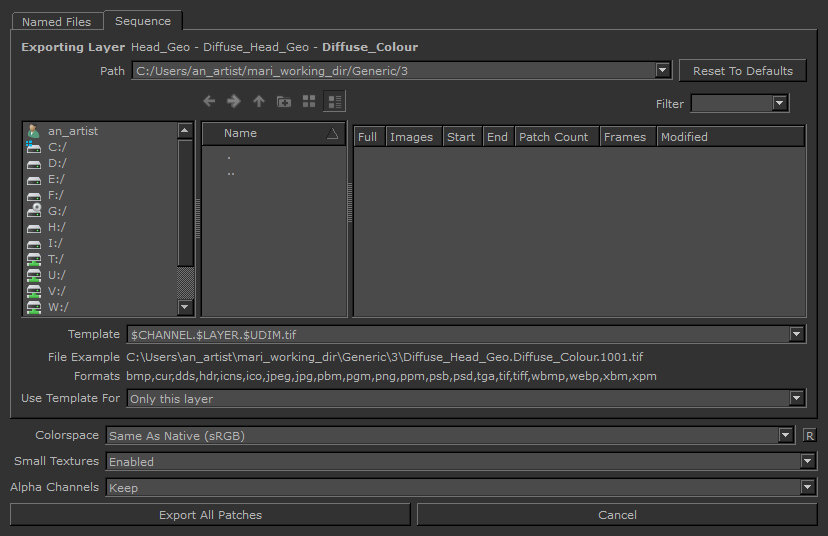Click Export All Patches button
Screen dimensions: 828x536
(210, 515)
